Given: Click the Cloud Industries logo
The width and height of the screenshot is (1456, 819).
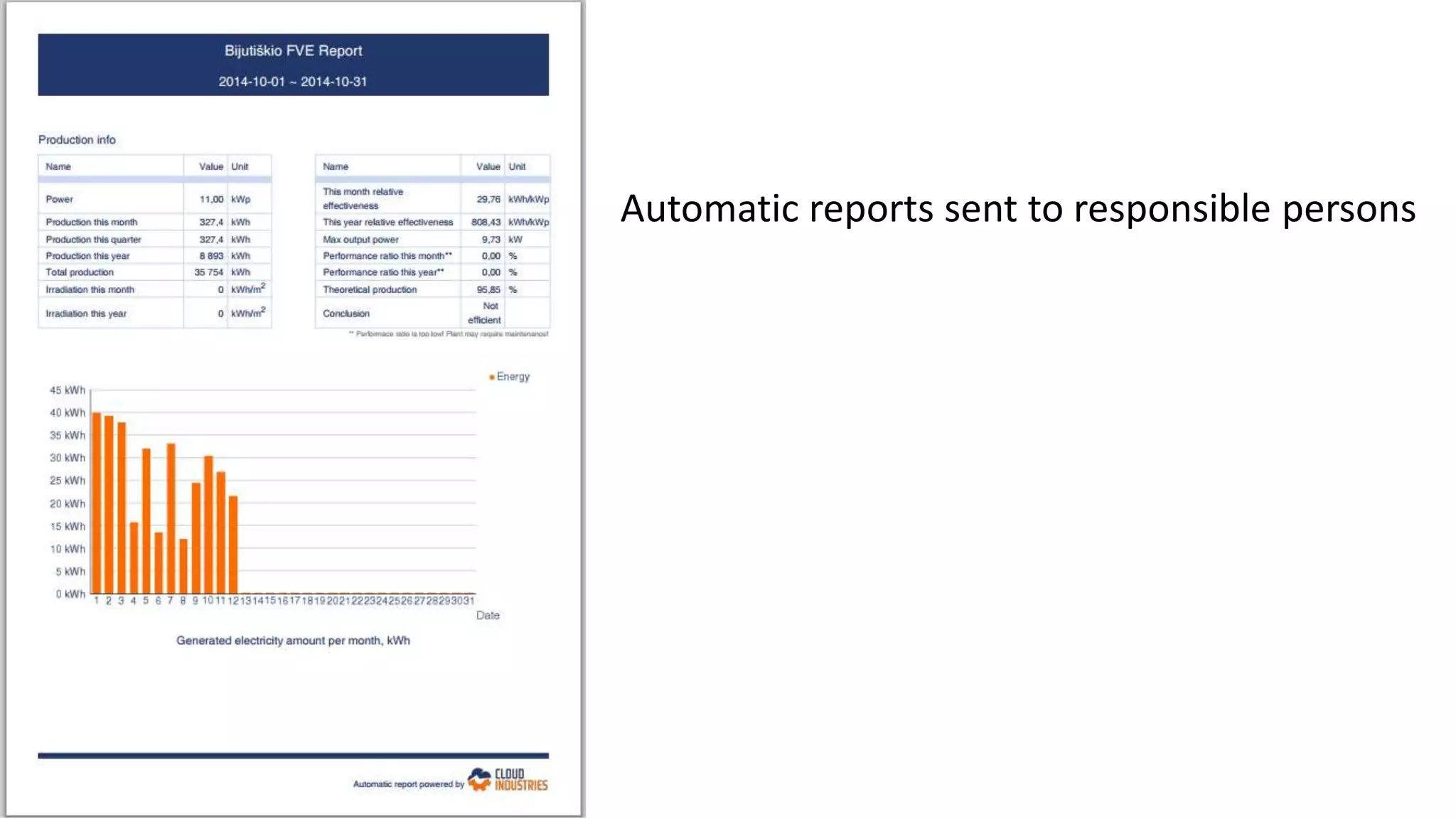Looking at the screenshot, I should [508, 780].
